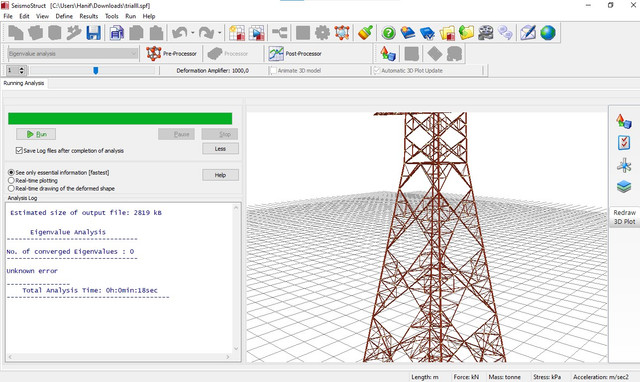Click the checklist icon in right side panel
This screenshot has height=382, width=640.
pos(624,143)
